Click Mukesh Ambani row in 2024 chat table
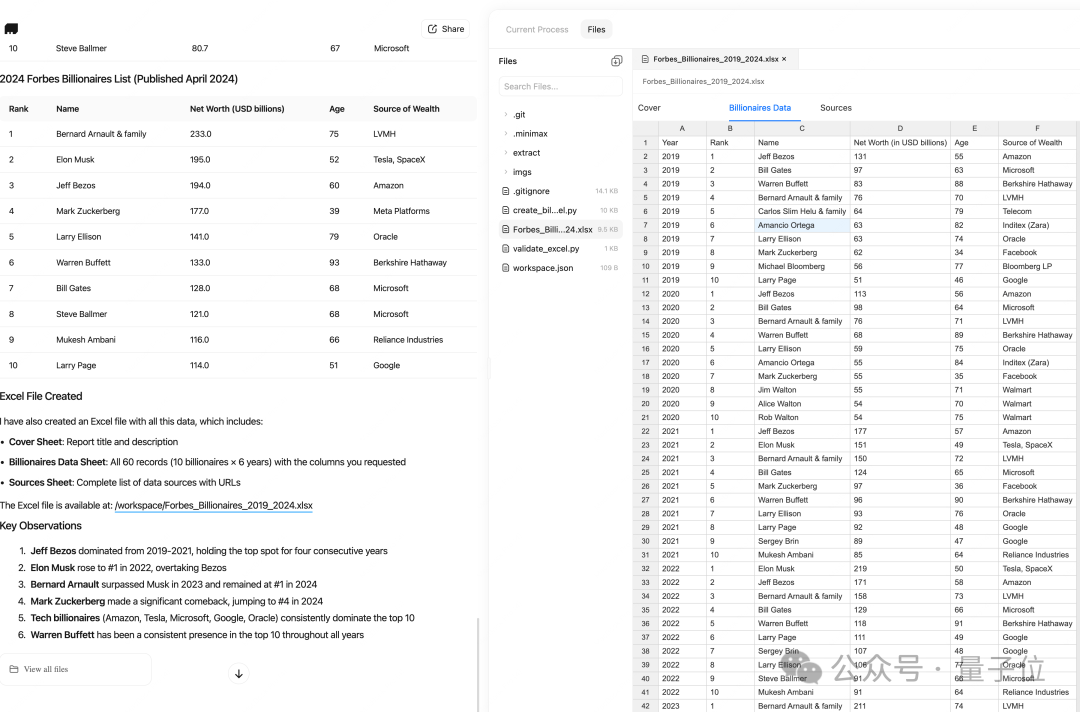The height and width of the screenshot is (712, 1080). (x=238, y=340)
